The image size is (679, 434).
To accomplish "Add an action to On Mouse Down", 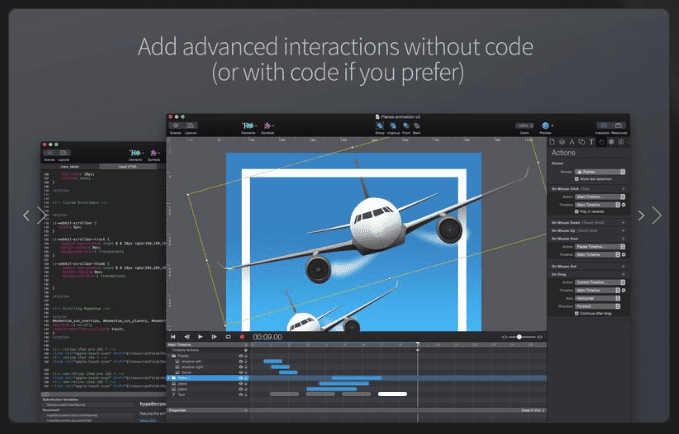I will [624, 223].
